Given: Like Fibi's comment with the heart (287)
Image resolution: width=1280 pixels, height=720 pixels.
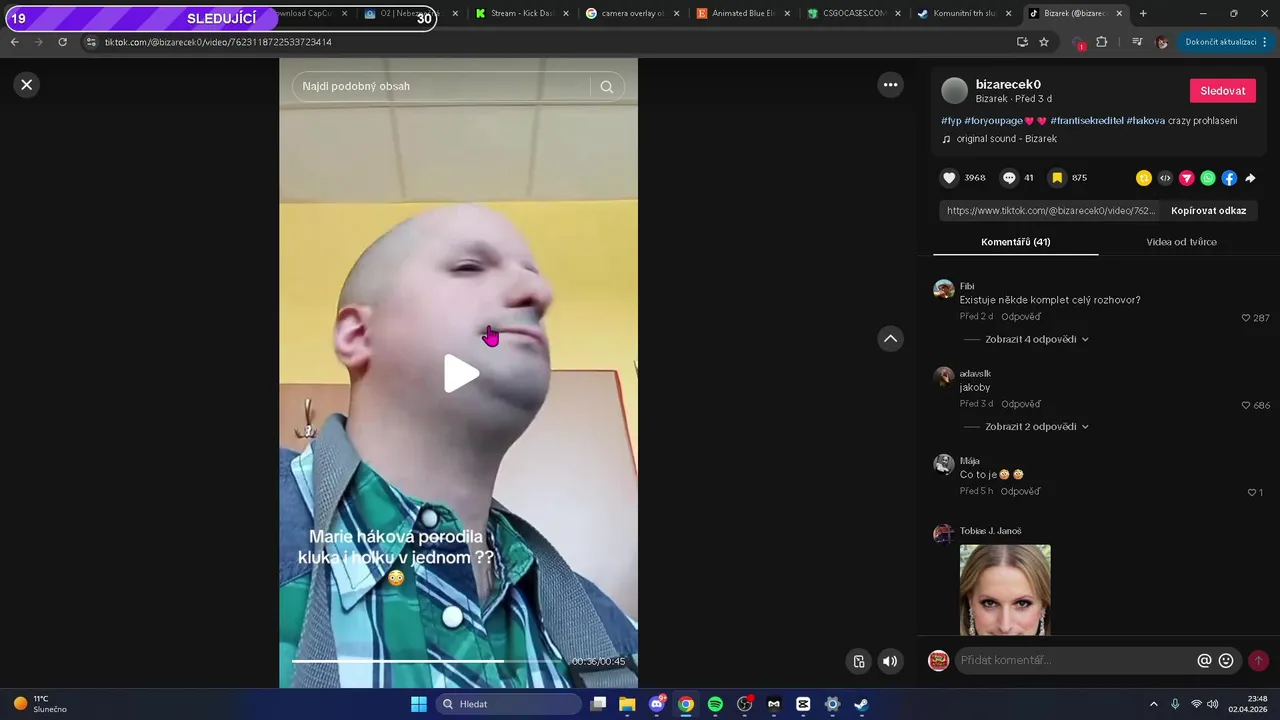Looking at the screenshot, I should 1246,318.
